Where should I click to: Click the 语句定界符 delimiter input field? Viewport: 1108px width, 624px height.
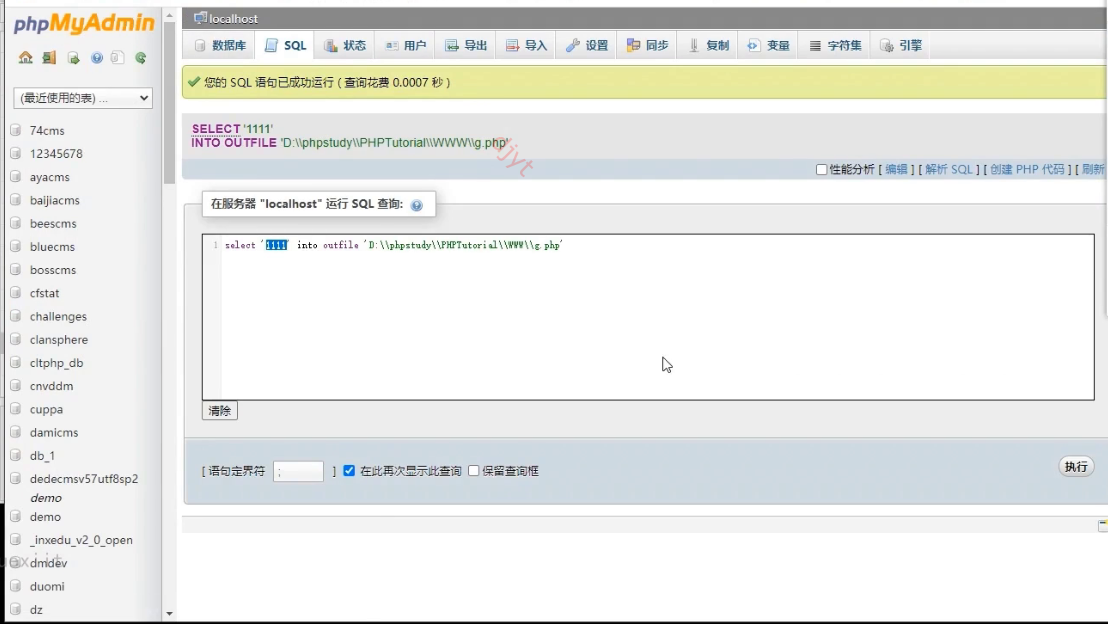pos(298,471)
